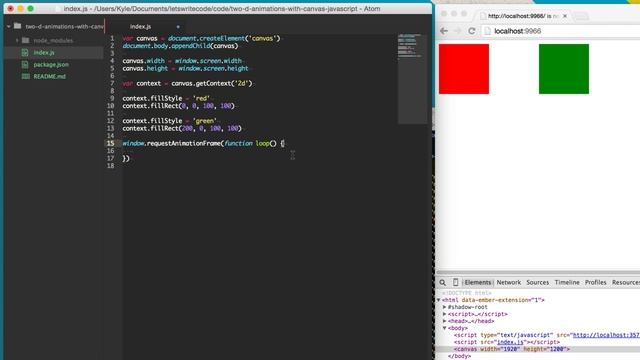Viewport: 640px width, 360px height.
Task: Click the project root folder icon
Action: click(18, 26)
